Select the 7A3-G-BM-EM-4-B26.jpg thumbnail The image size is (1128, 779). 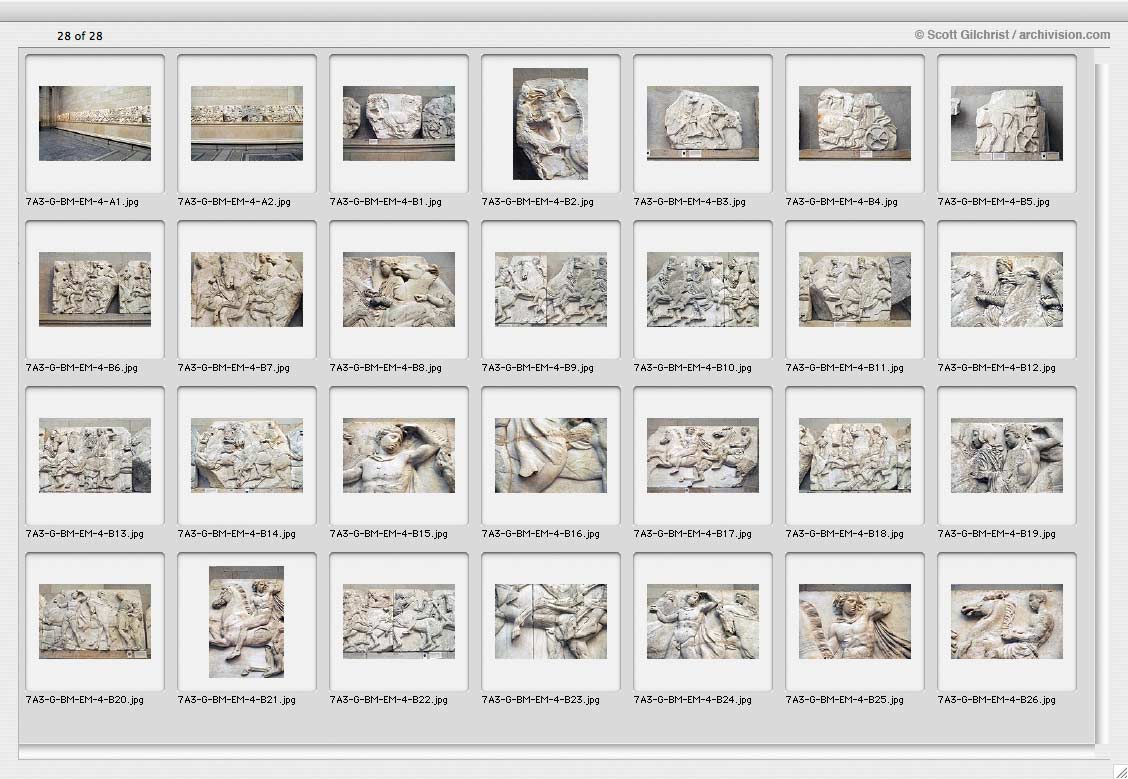coord(1006,621)
